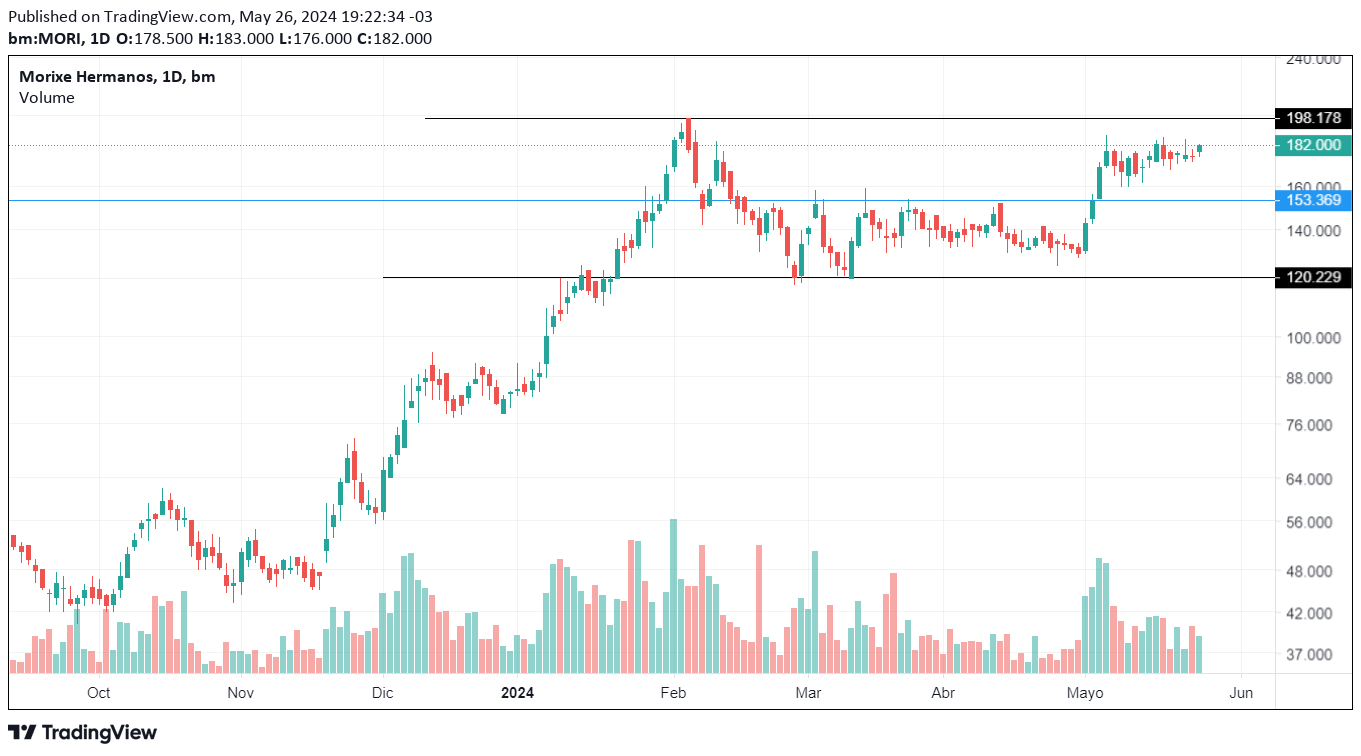
Task: Click the Dic label on time axis
Action: coord(384,692)
